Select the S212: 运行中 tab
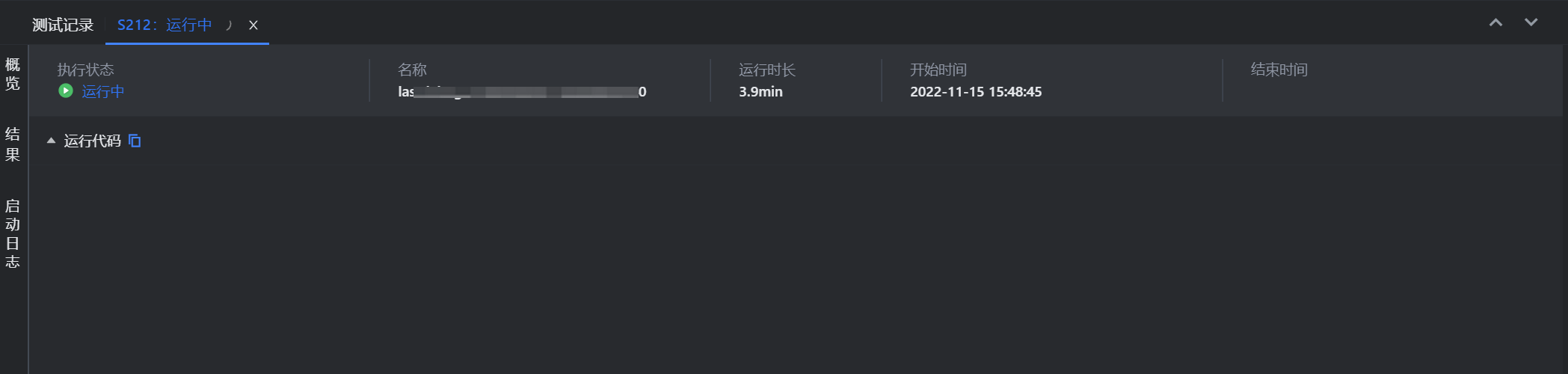 point(165,25)
